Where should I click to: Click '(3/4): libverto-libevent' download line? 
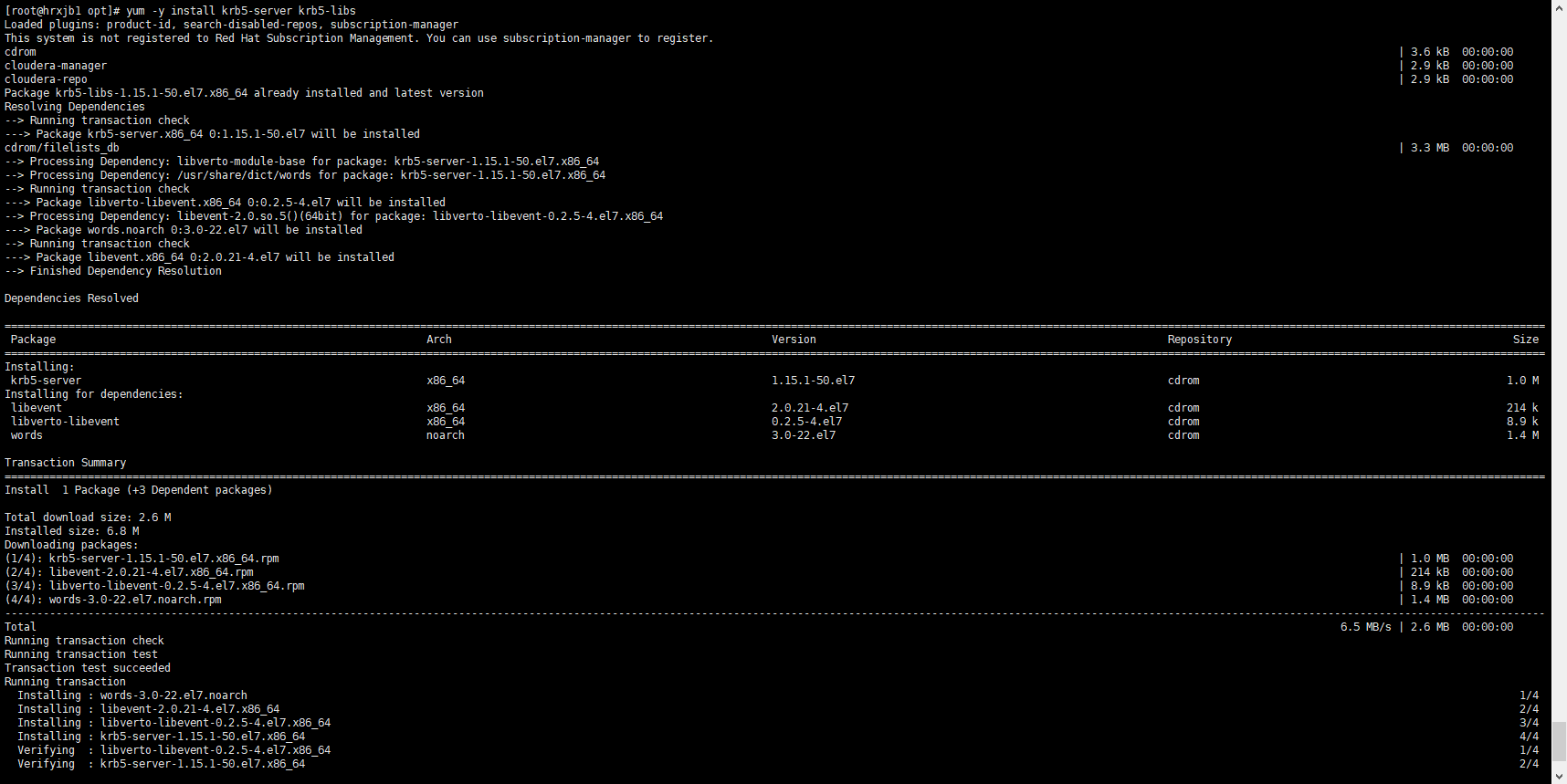(154, 586)
